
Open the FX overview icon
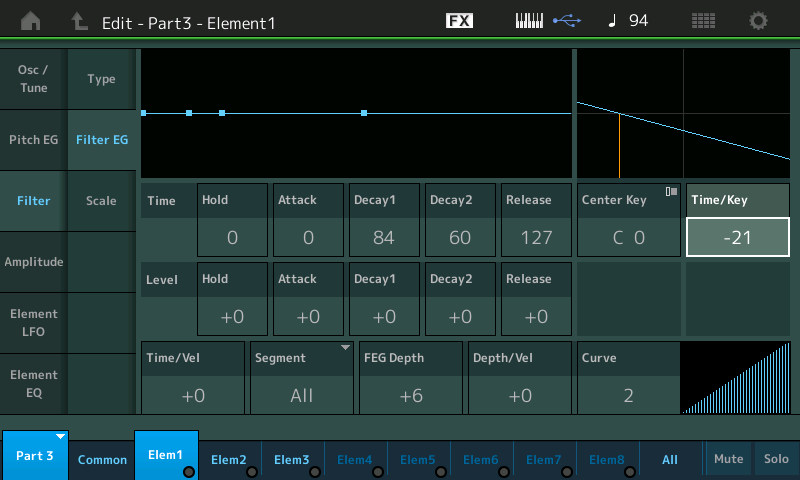tap(459, 21)
